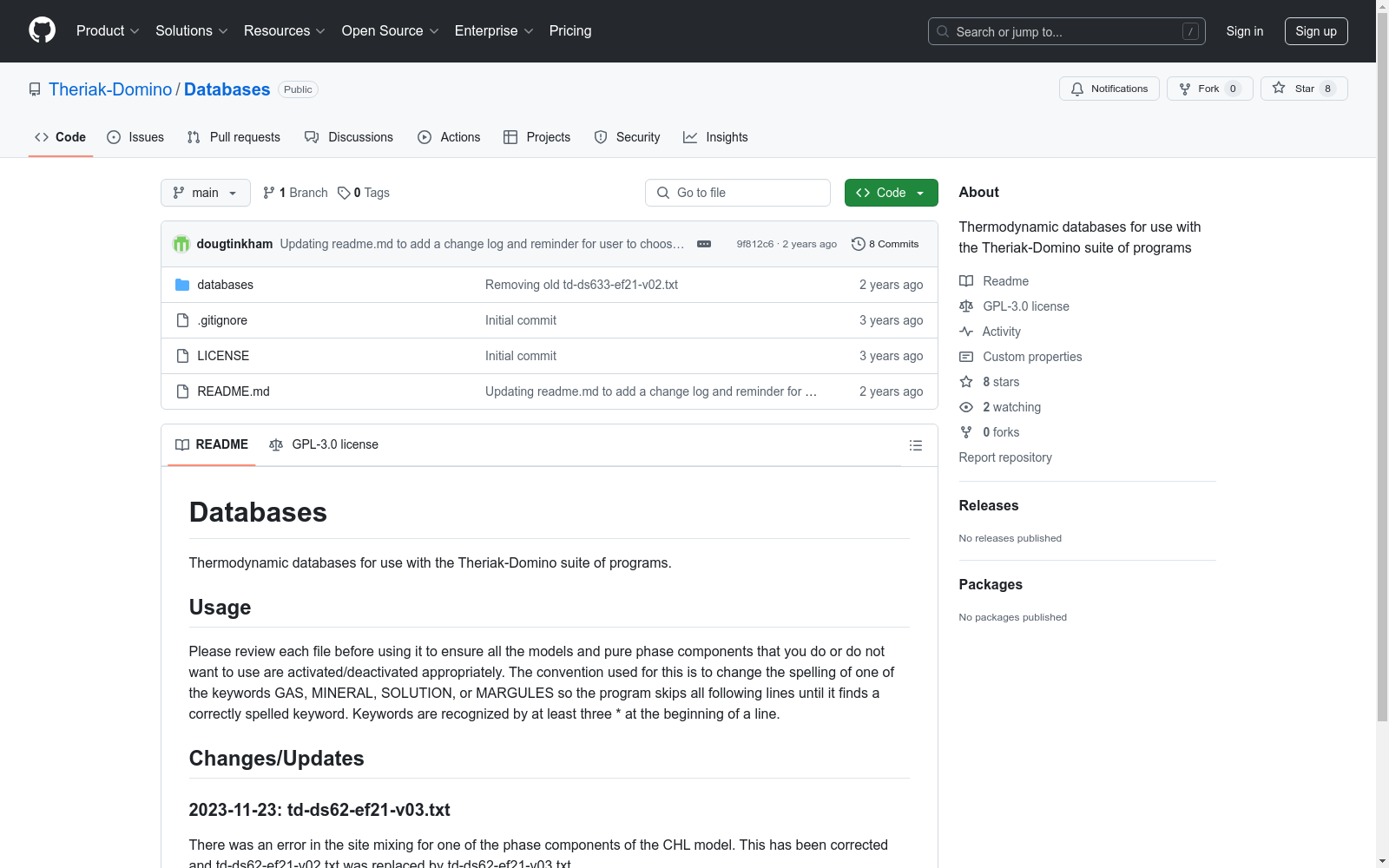Select the Code tab
This screenshot has height=868, width=1389.
pos(61,137)
